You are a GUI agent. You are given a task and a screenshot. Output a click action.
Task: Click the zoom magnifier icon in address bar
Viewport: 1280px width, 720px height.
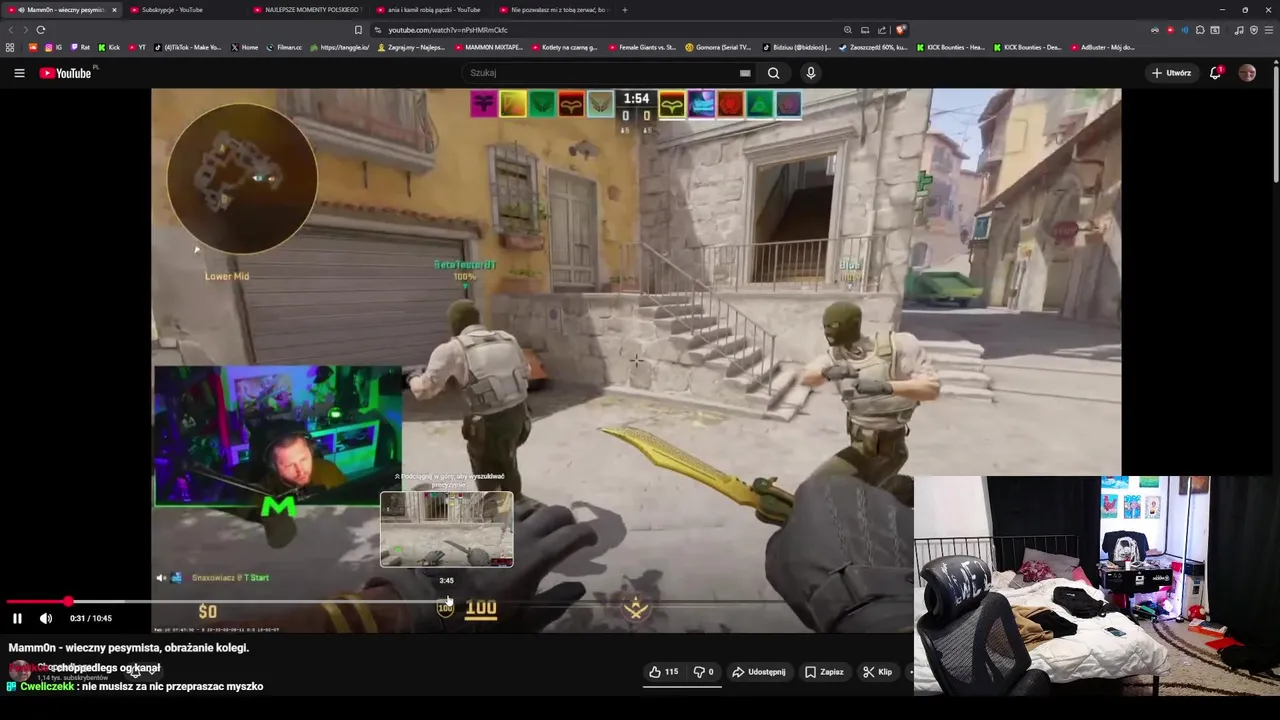point(848,30)
